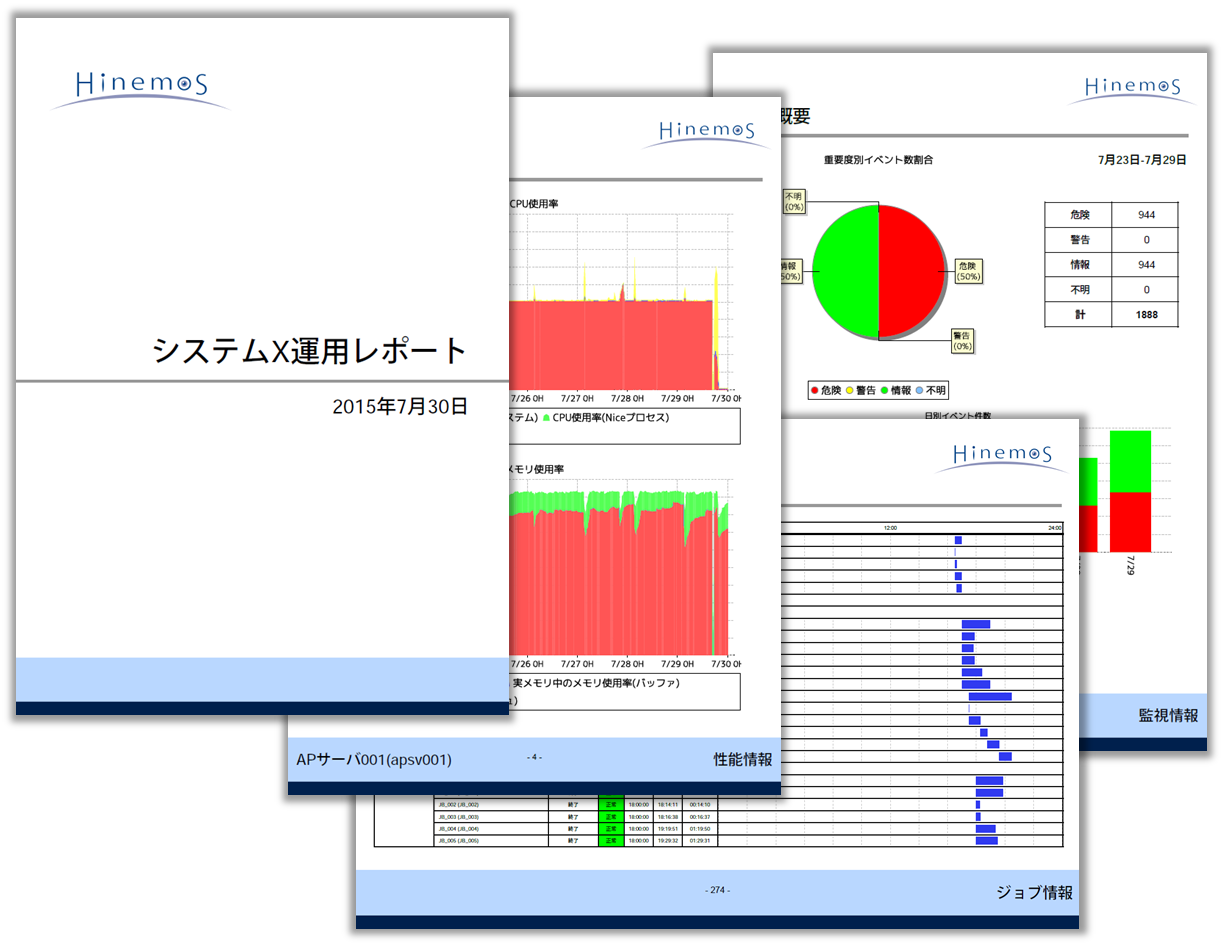Click the Hinemos logo on the ジョブ情報 page

[1001, 457]
